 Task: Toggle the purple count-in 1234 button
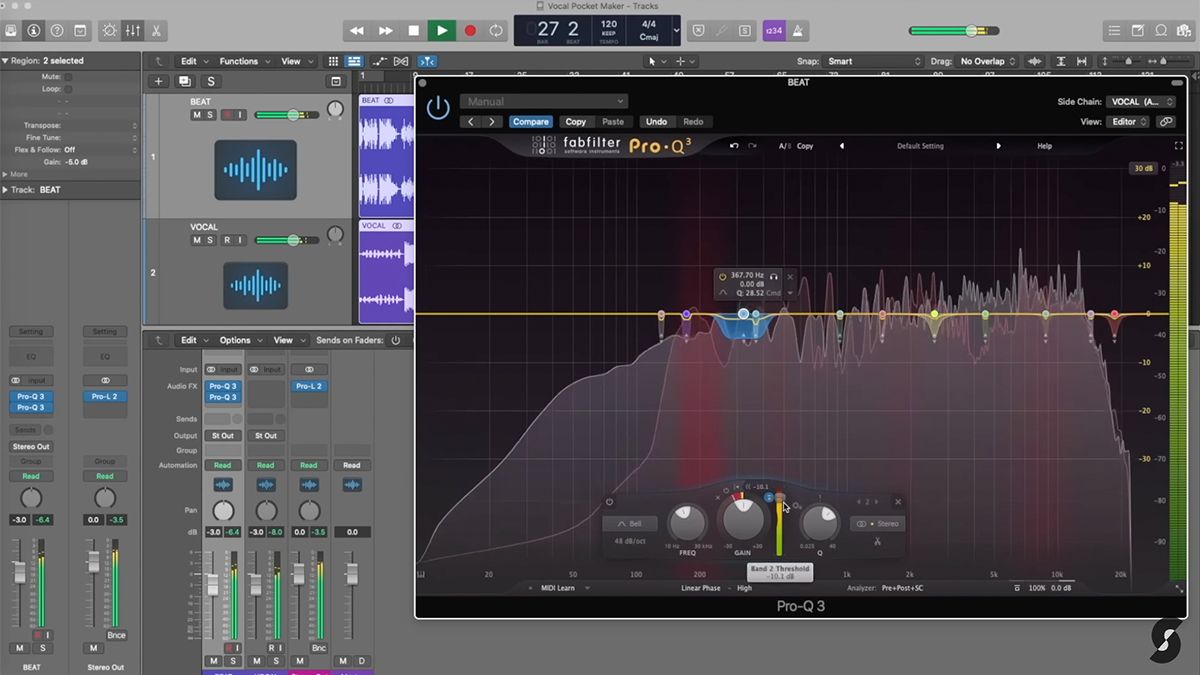pyautogui.click(x=774, y=31)
